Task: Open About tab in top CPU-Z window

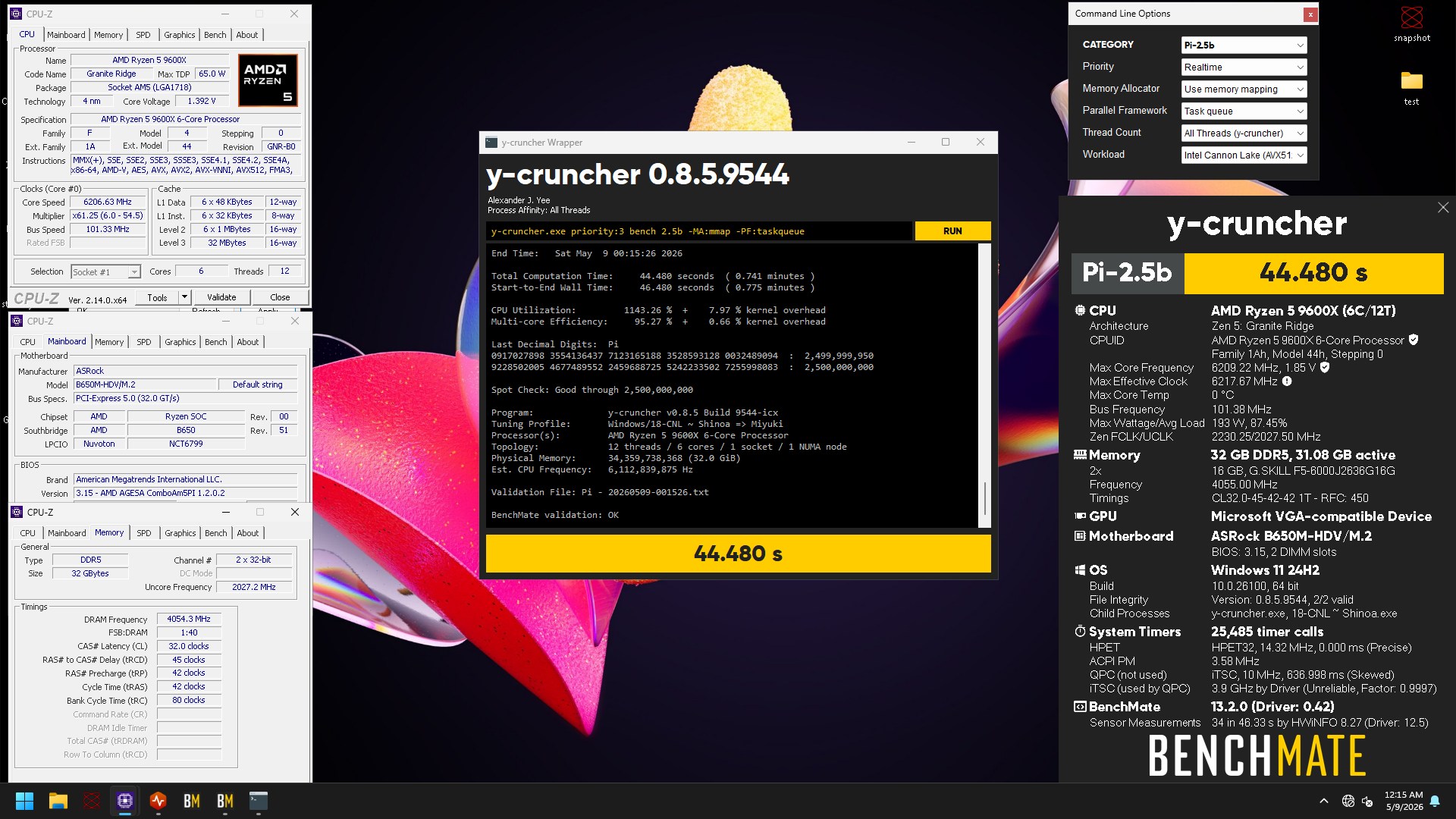Action: point(247,35)
